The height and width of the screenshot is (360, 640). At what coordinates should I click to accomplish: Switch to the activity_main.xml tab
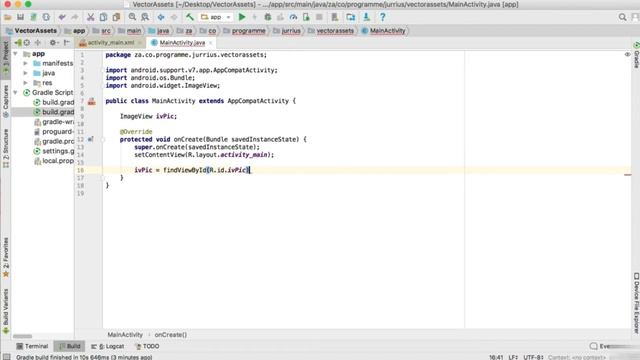click(x=111, y=42)
